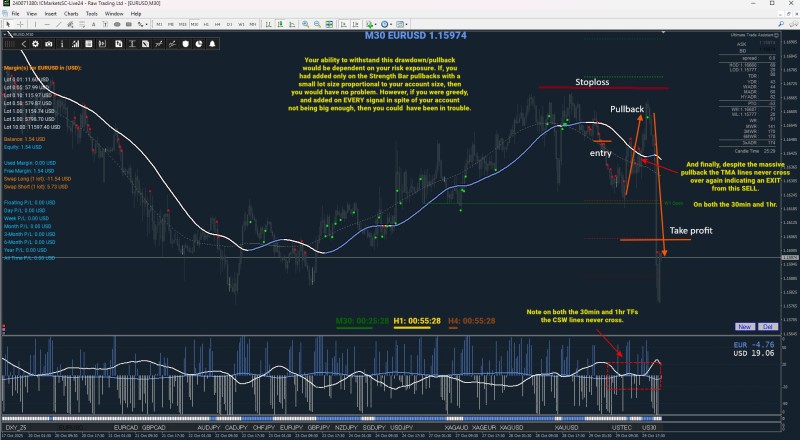800x440 pixels.
Task: Select the orange Take profit line
Action: point(655,239)
